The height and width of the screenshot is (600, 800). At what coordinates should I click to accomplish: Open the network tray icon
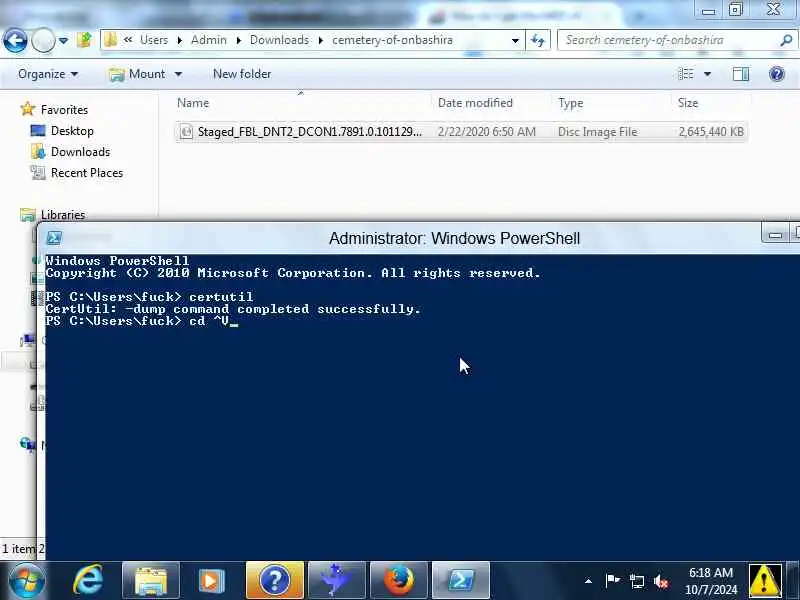coord(636,581)
